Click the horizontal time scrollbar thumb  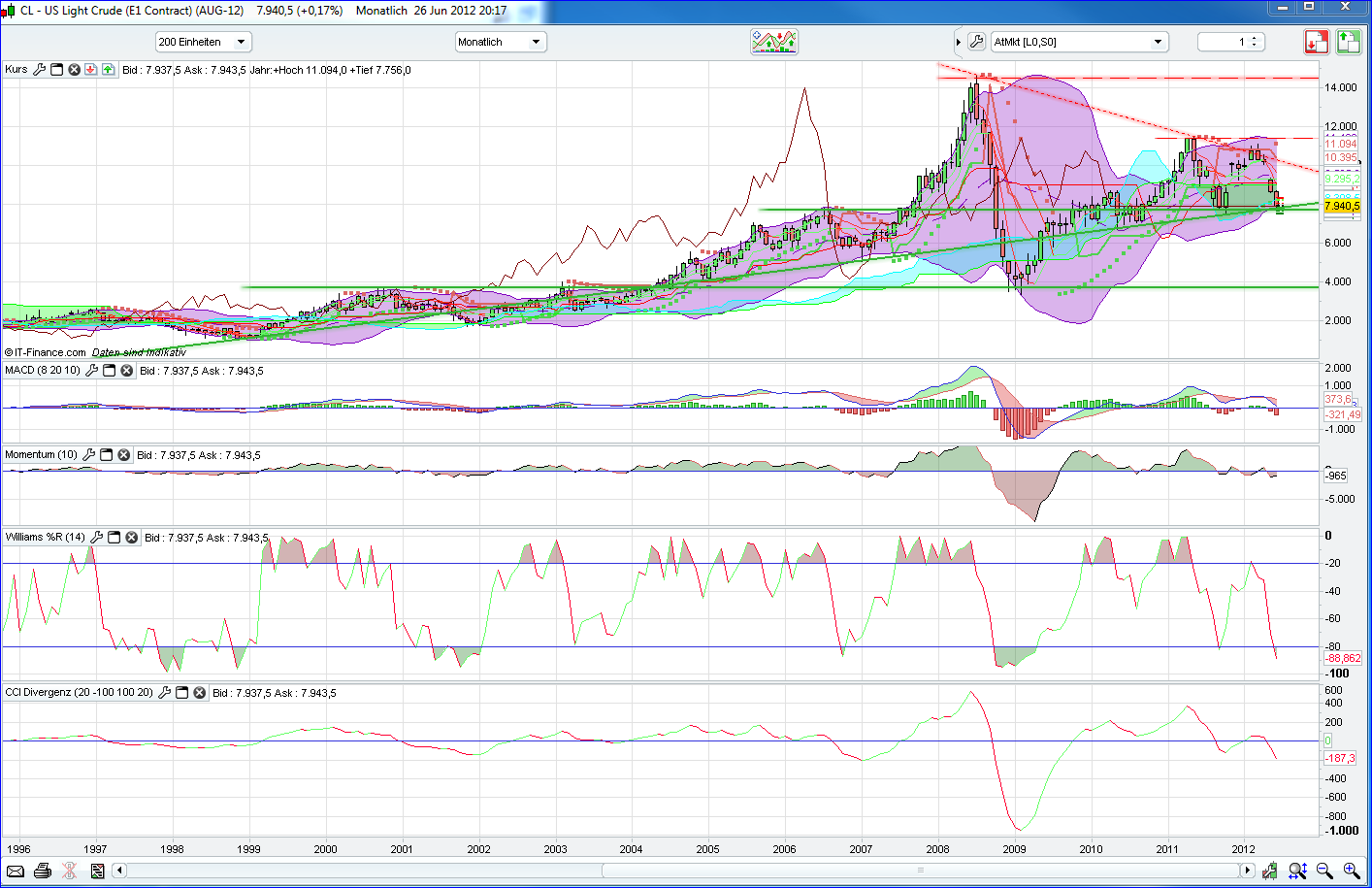[x=920, y=871]
